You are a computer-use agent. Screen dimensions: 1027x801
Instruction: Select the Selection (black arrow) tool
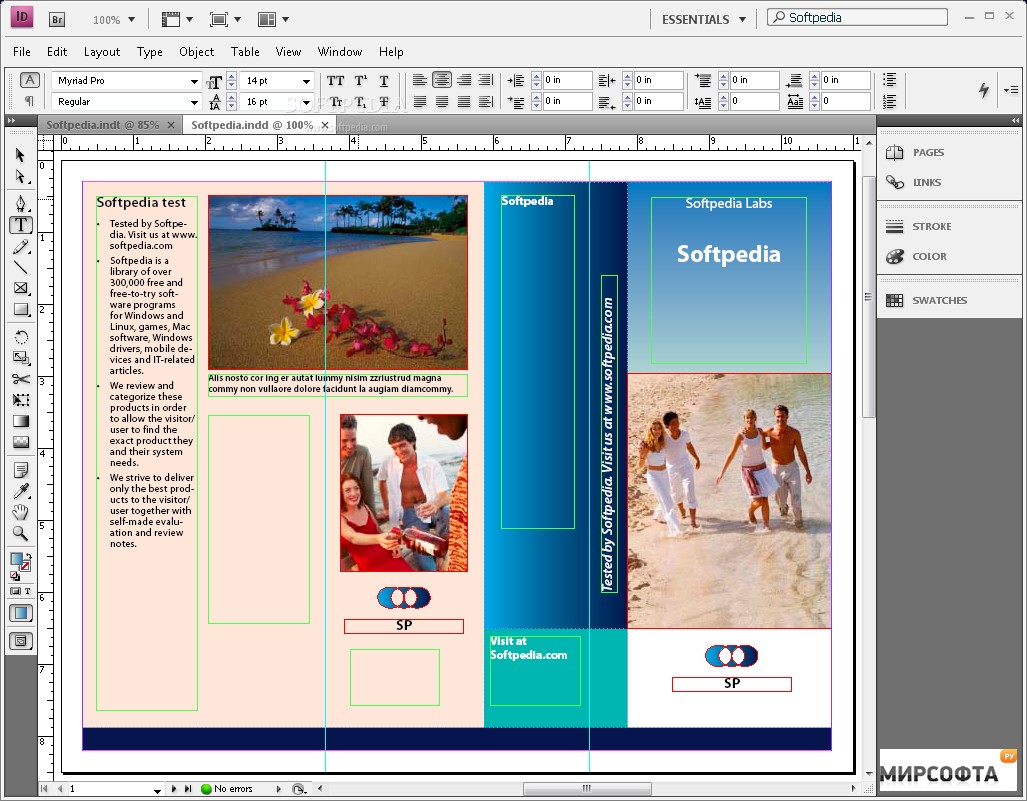click(20, 155)
